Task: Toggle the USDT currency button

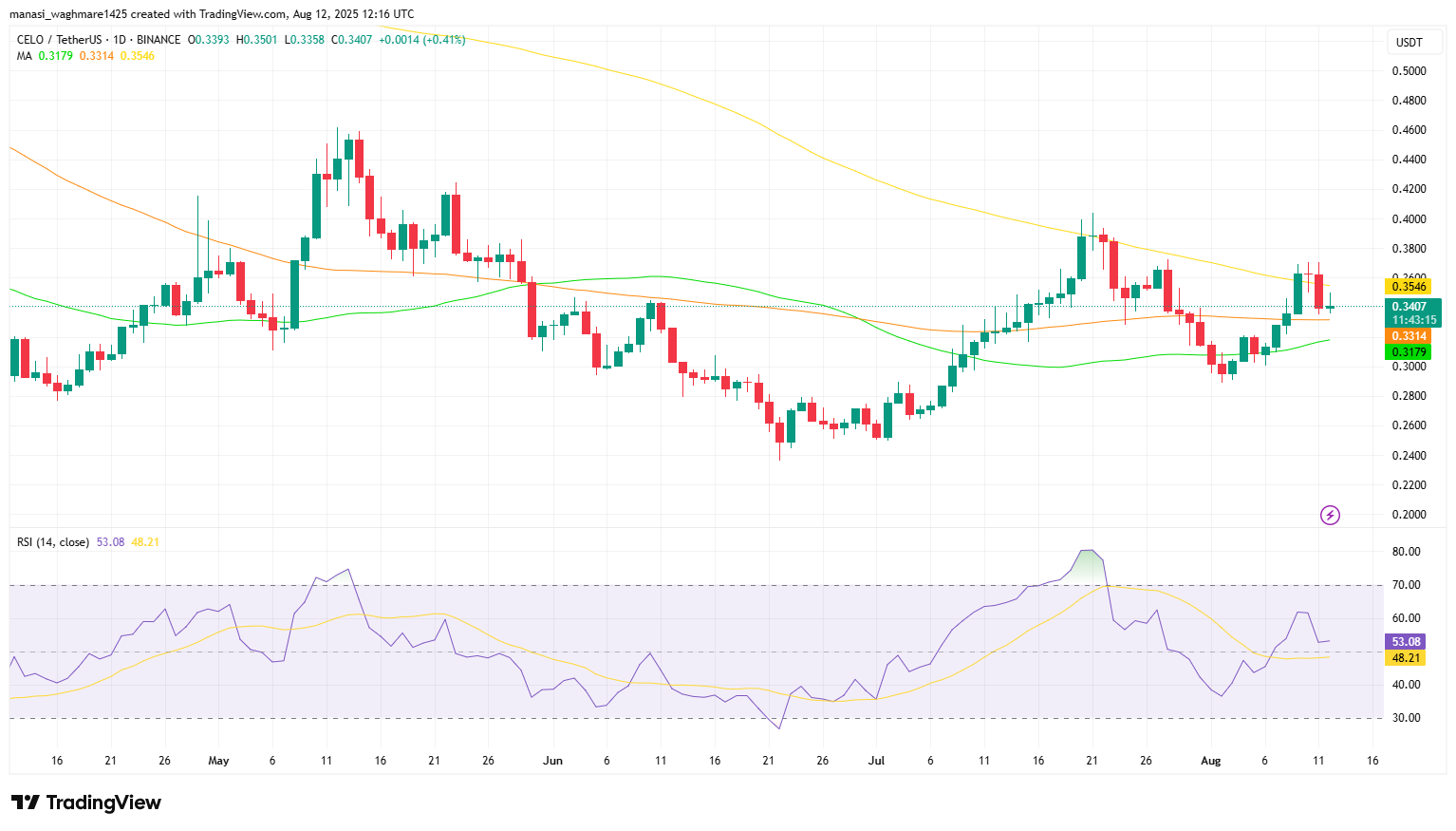Action: point(1413,42)
